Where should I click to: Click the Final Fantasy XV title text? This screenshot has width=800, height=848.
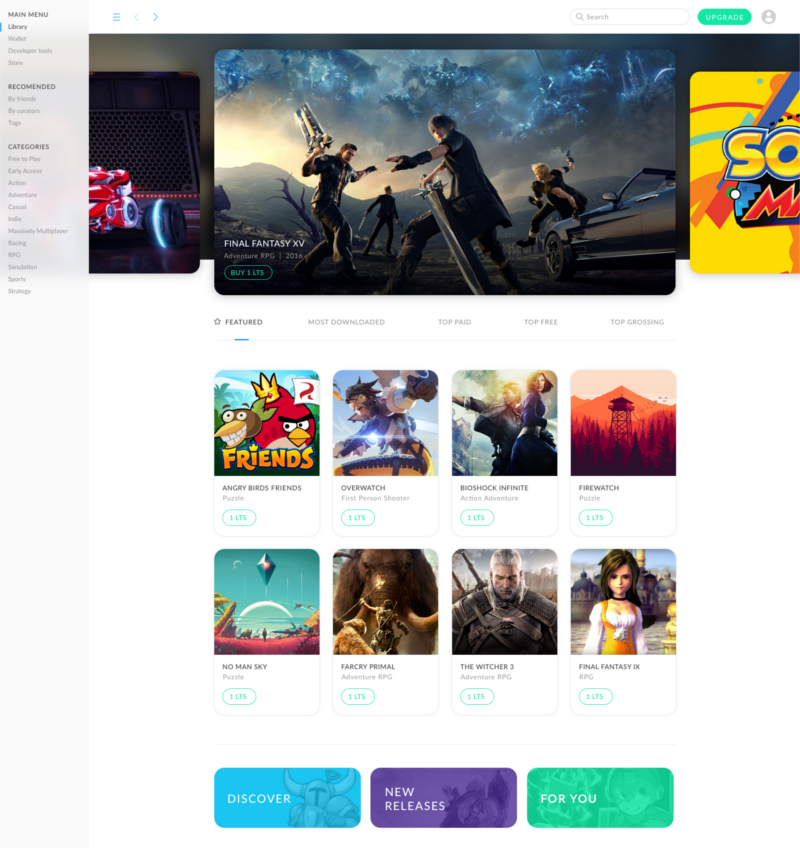tap(264, 244)
